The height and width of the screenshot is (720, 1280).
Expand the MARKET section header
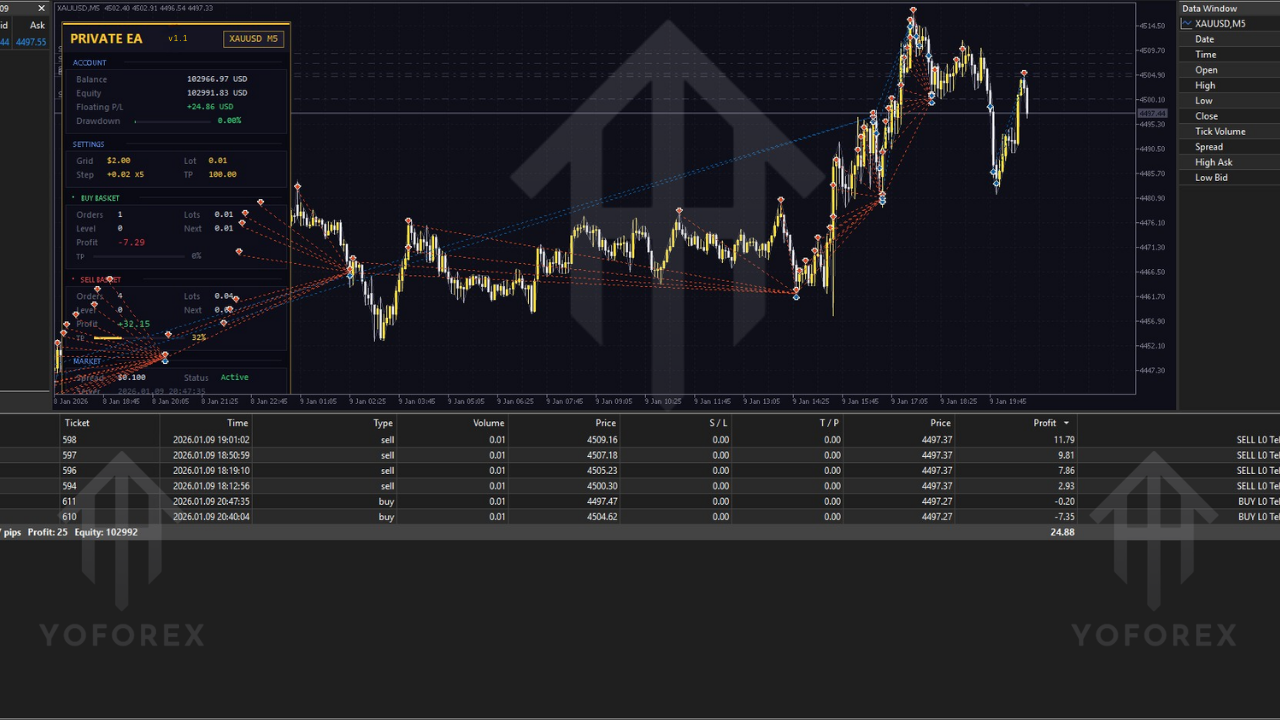[x=87, y=361]
